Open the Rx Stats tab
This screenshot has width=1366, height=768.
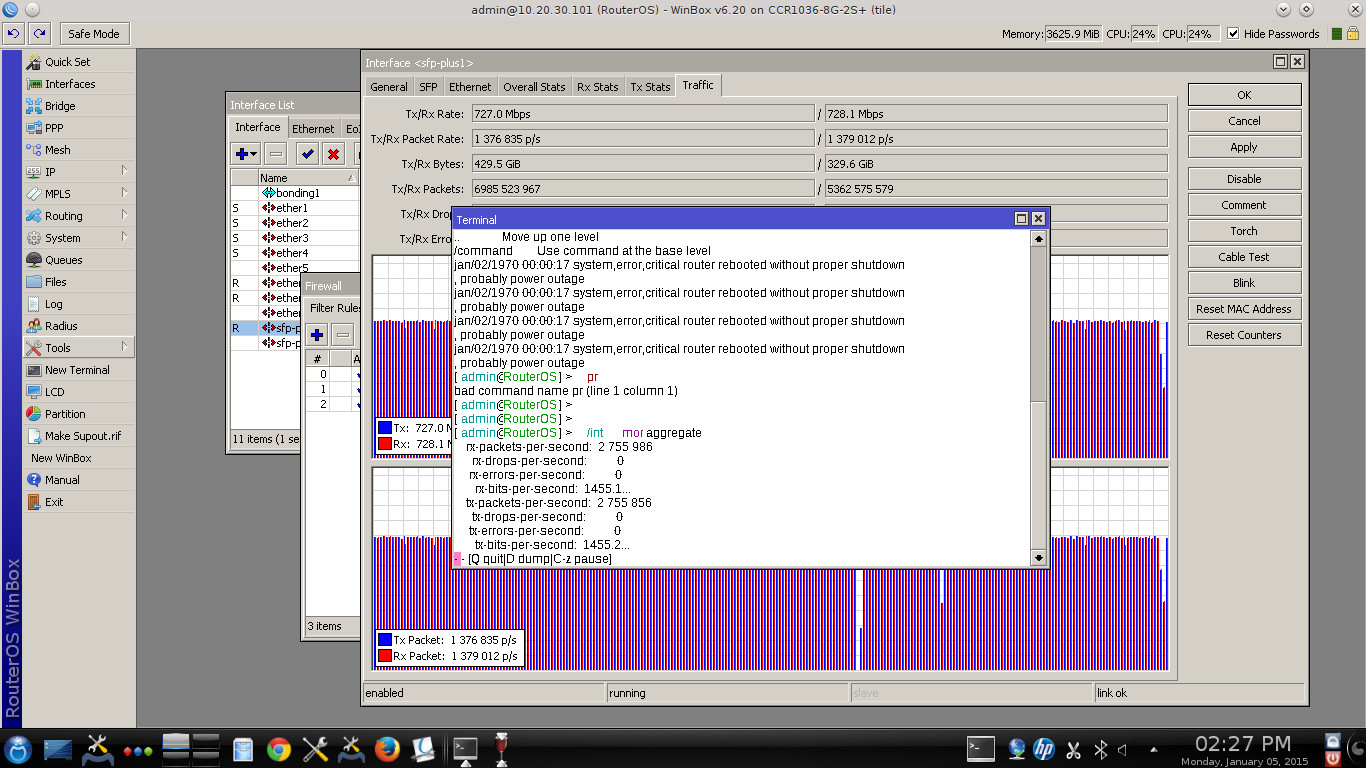pos(597,87)
